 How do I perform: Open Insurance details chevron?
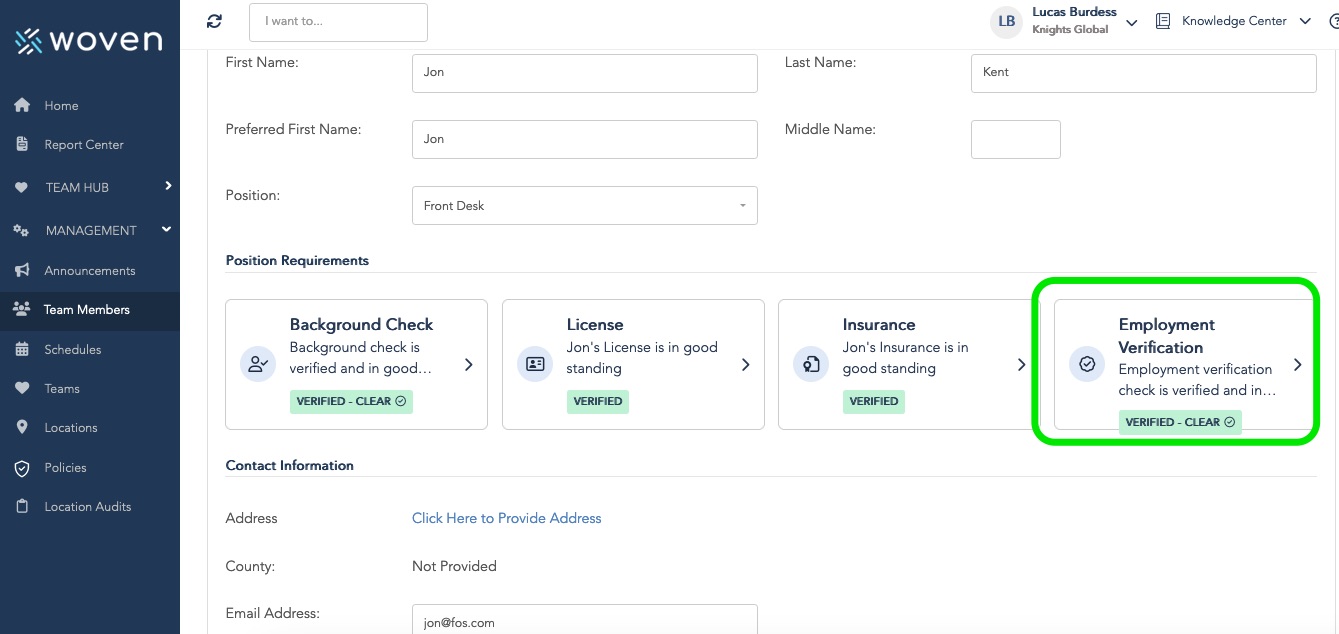tap(1021, 365)
